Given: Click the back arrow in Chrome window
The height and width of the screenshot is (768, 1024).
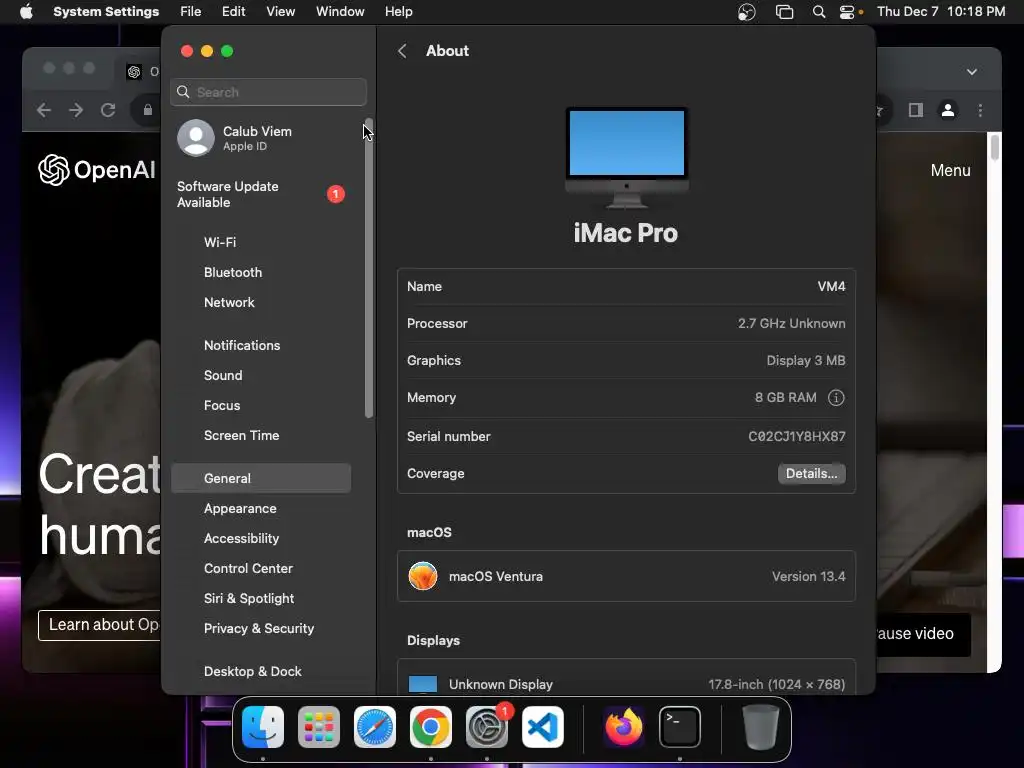Looking at the screenshot, I should (x=44, y=110).
